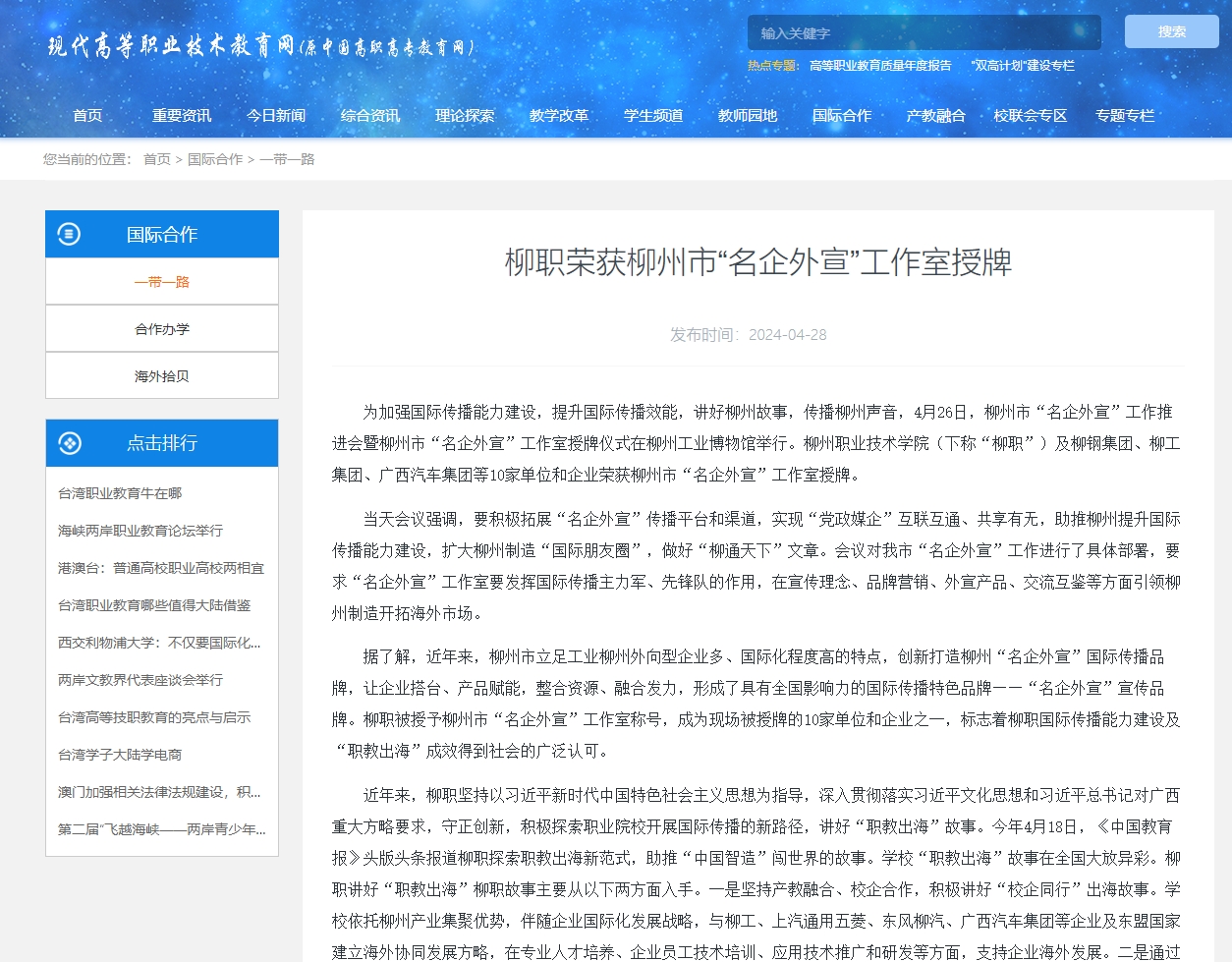The width and height of the screenshot is (1232, 962).
Task: Open the 高等职业教育质量年度报告 hot topic link
Action: click(x=880, y=66)
